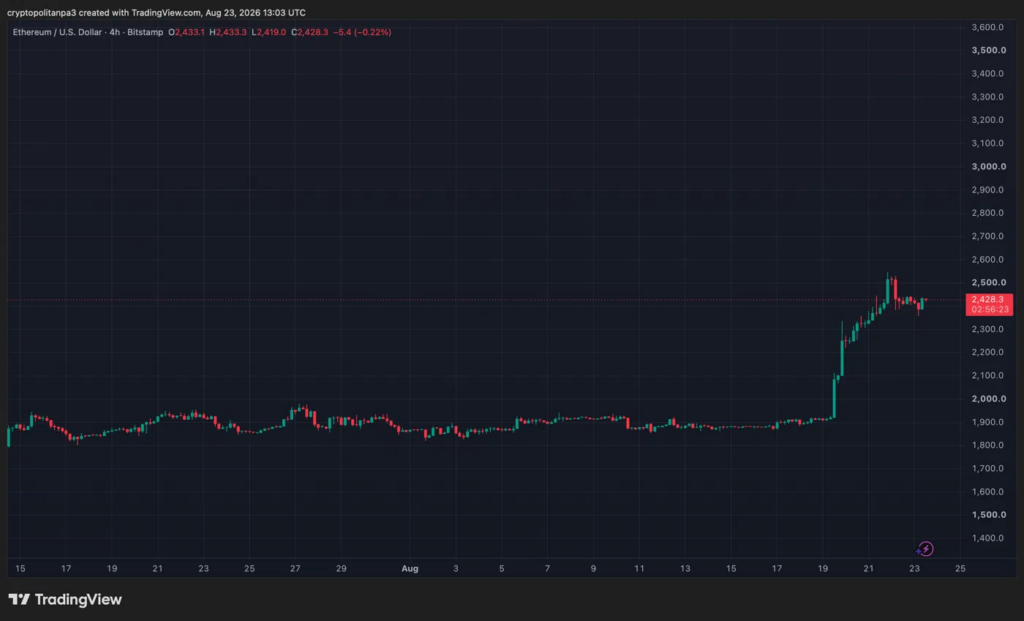Click the 13 date label on time axis
This screenshot has height=621, width=1024.
685,569
